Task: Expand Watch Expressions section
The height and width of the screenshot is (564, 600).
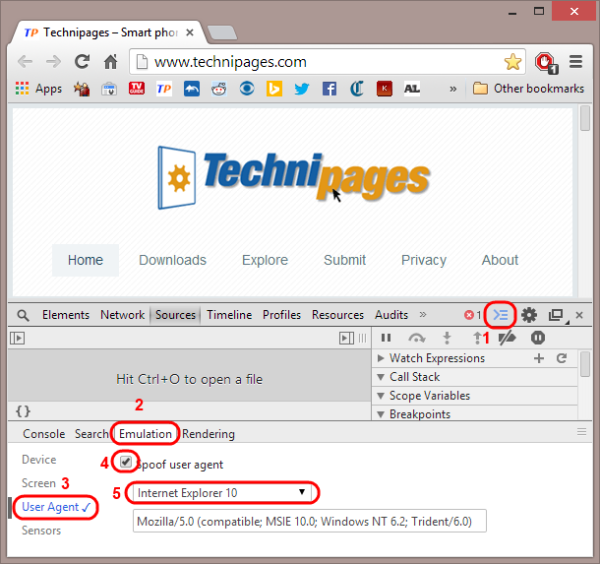Action: click(381, 358)
